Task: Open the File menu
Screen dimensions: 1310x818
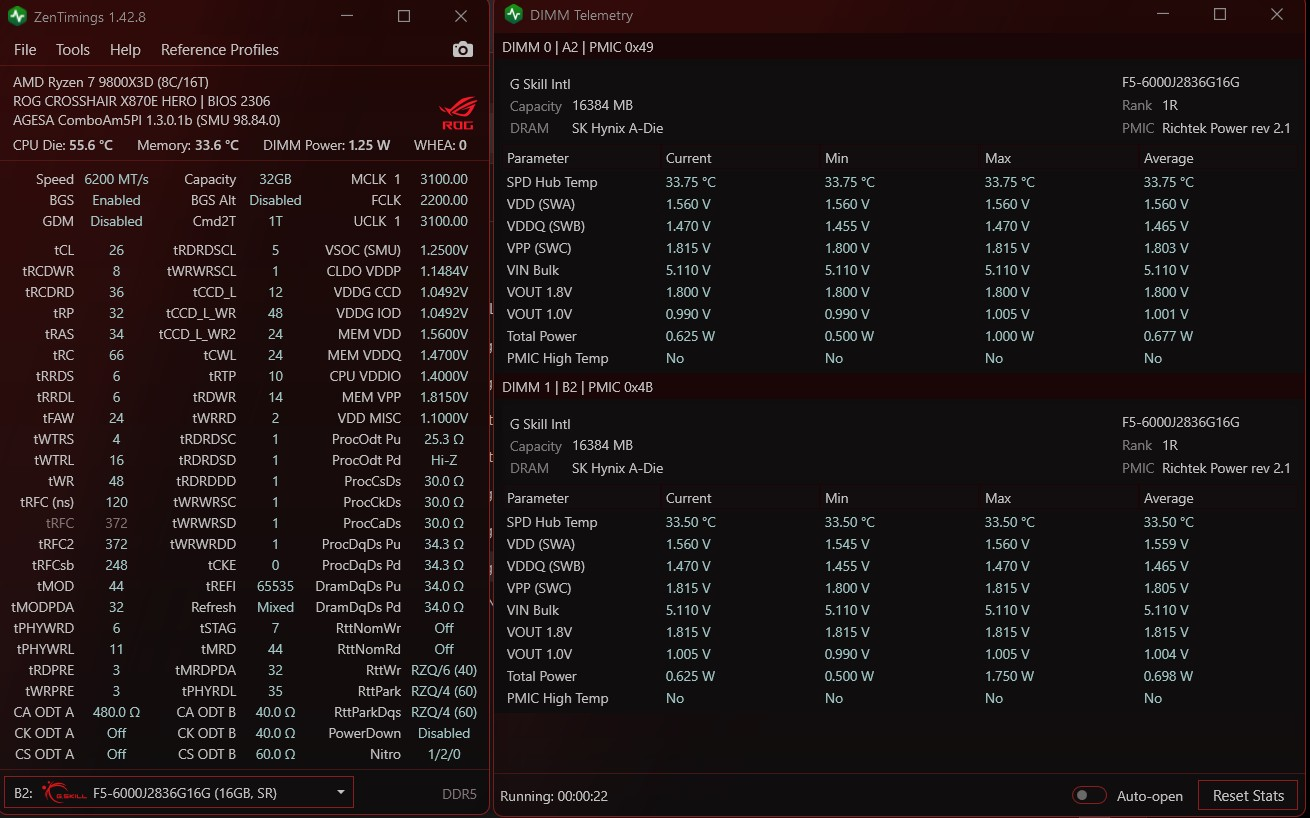Action: 25,50
